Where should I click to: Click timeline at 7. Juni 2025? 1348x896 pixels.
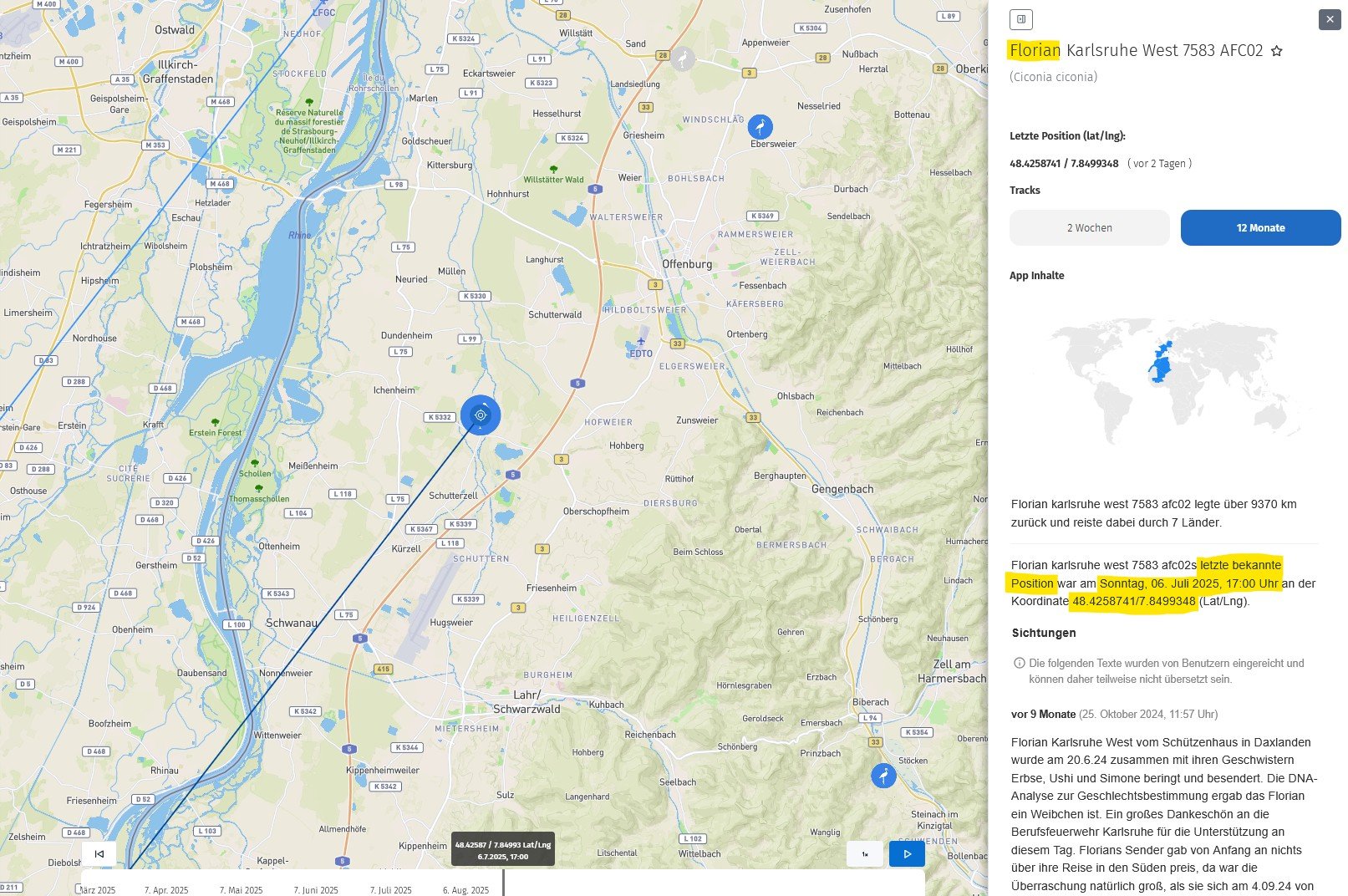click(316, 890)
